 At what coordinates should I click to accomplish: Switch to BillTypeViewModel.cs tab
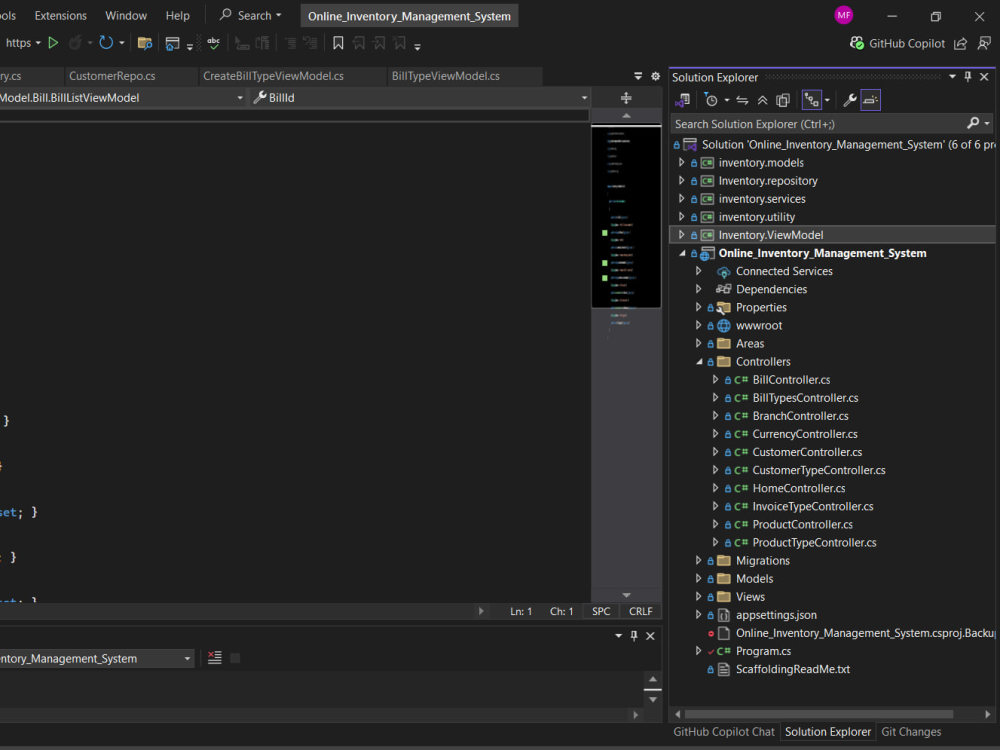445,76
